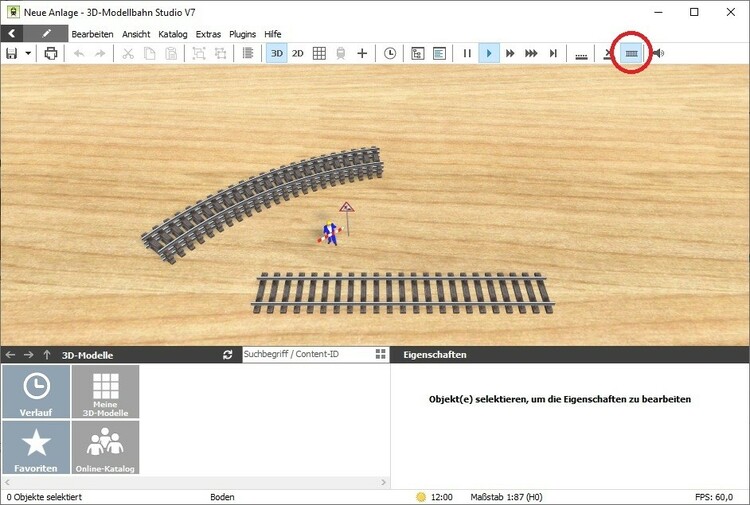This screenshot has width=750, height=505.
Task: Click the save layout icon
Action: click(x=11, y=53)
